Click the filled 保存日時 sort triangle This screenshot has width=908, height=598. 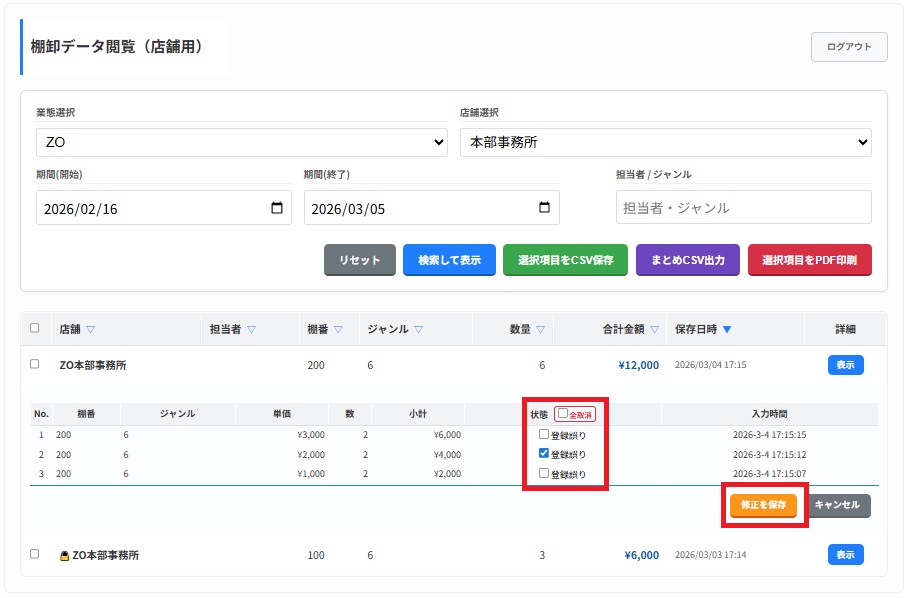(727, 329)
